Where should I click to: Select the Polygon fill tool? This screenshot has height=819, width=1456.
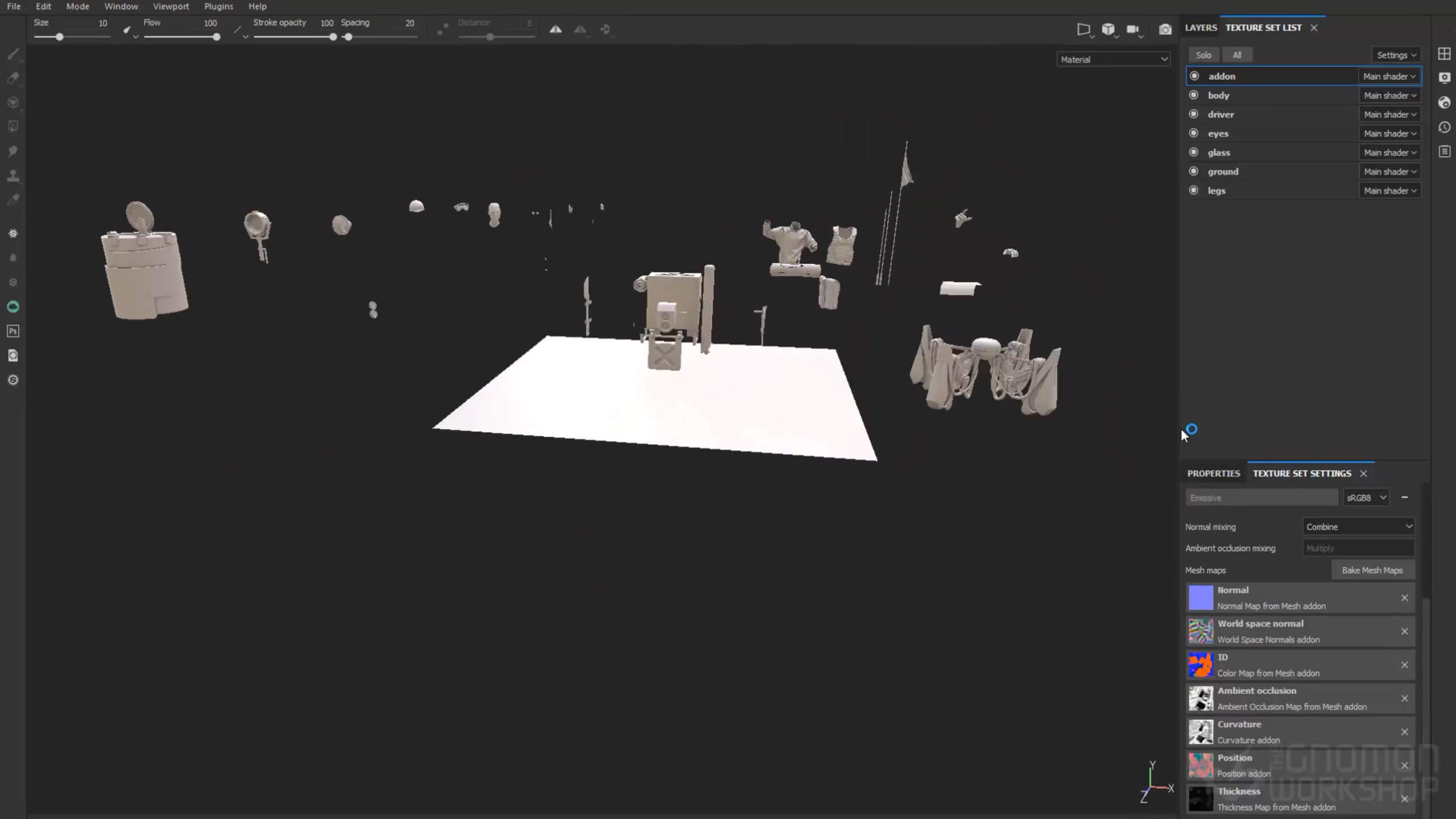pyautogui.click(x=13, y=127)
